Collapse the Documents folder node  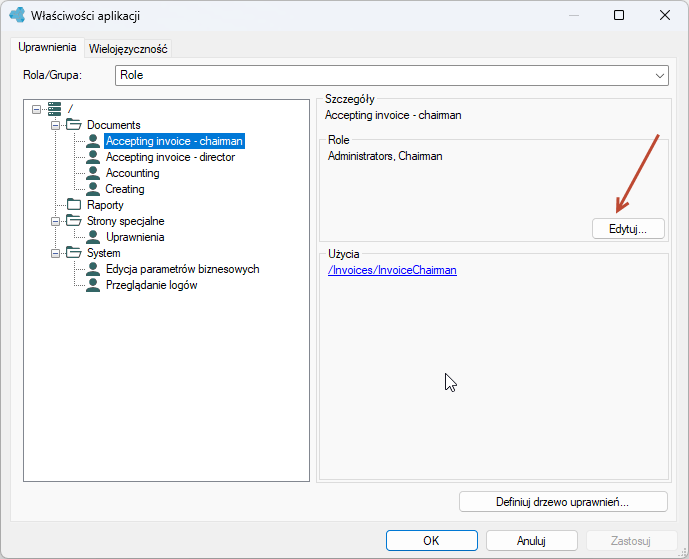point(55,125)
